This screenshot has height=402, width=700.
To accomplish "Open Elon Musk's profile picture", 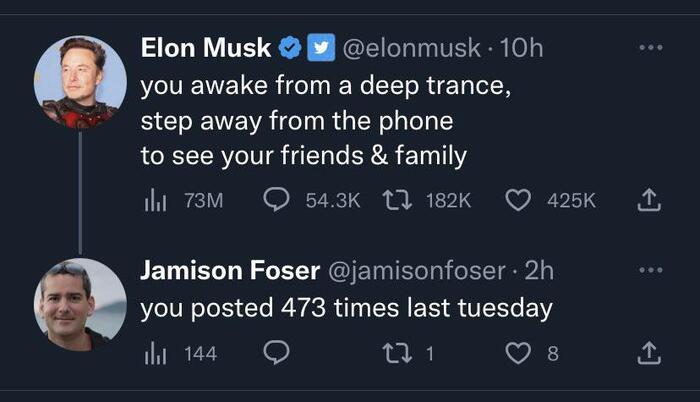I will coord(80,81).
